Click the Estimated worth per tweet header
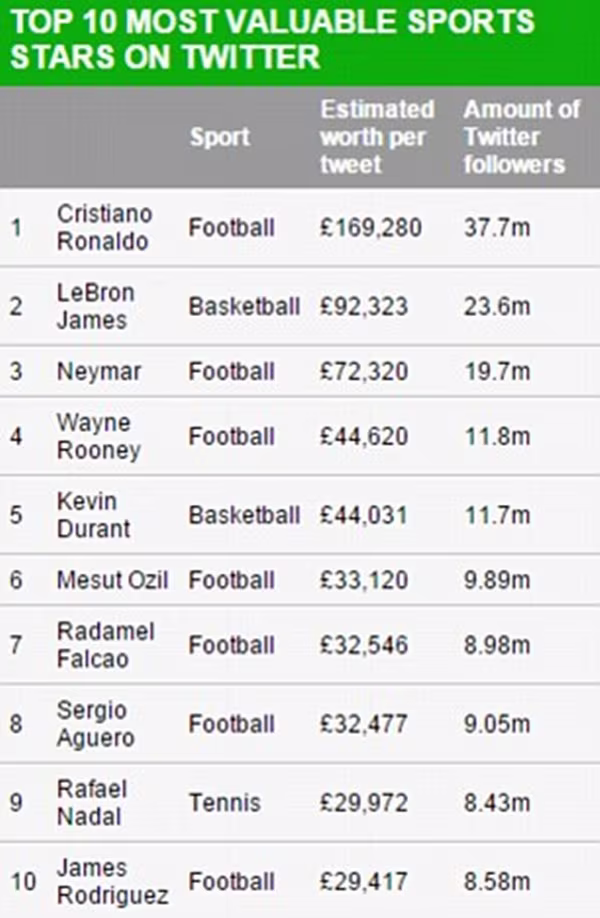The width and height of the screenshot is (600, 918). coord(377,137)
